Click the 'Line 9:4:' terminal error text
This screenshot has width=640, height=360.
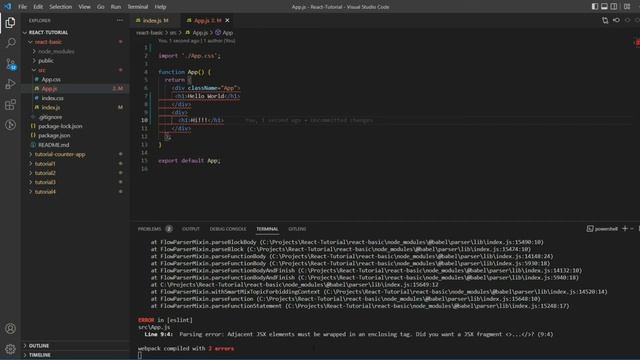coord(159,334)
